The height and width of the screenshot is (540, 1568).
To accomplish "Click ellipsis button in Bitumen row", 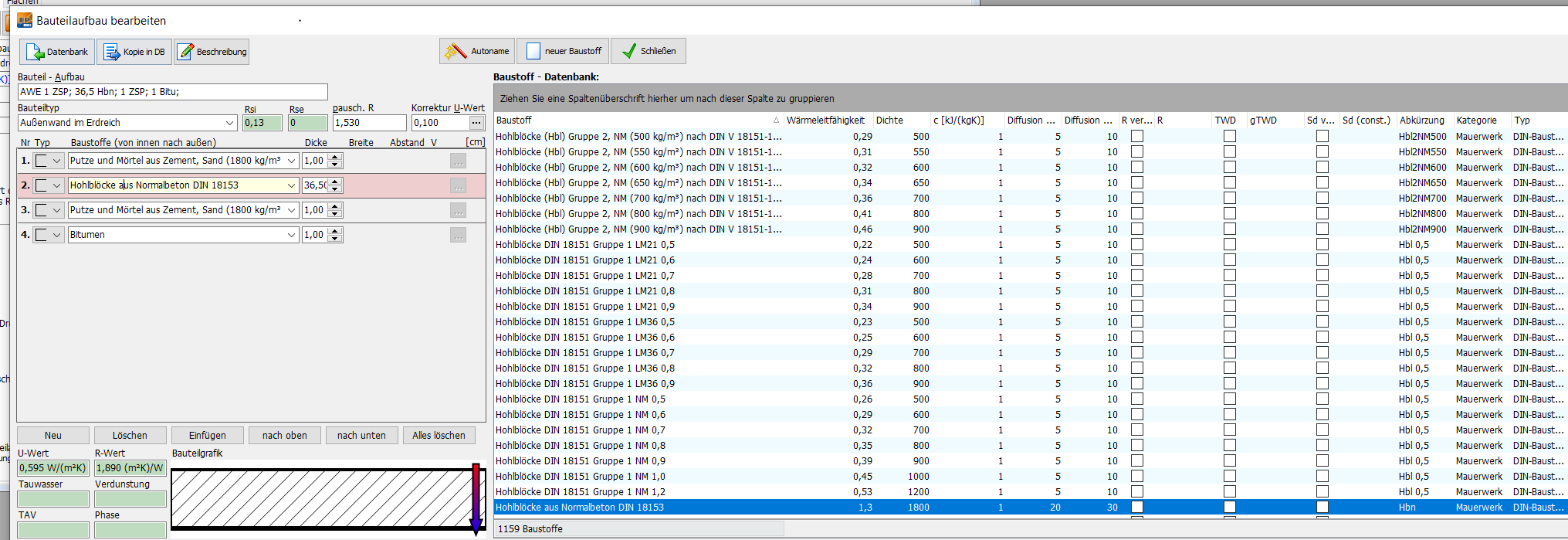I will [458, 235].
